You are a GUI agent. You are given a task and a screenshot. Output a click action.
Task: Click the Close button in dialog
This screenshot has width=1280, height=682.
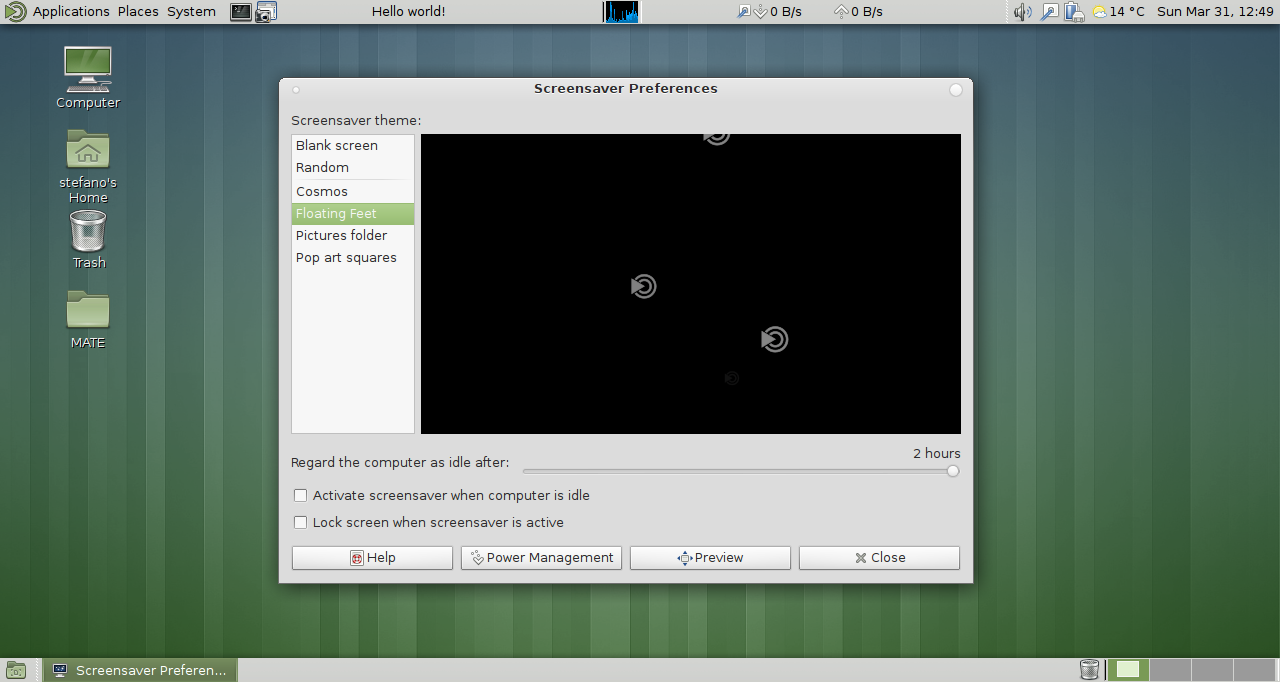[879, 558]
